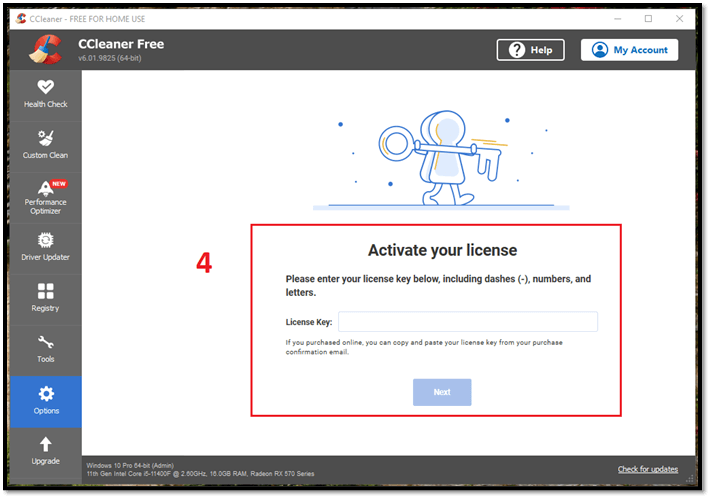Image resolution: width=711 pixels, height=499 pixels.
Task: Click the 'Activate your license' heading
Action: tap(442, 250)
